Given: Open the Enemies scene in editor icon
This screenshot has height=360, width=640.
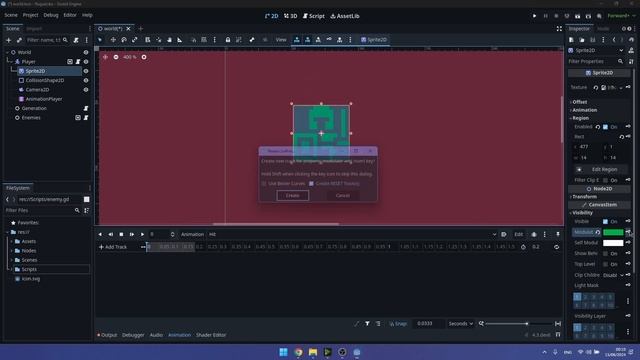Looking at the screenshot, I should pyautogui.click(x=78, y=118).
